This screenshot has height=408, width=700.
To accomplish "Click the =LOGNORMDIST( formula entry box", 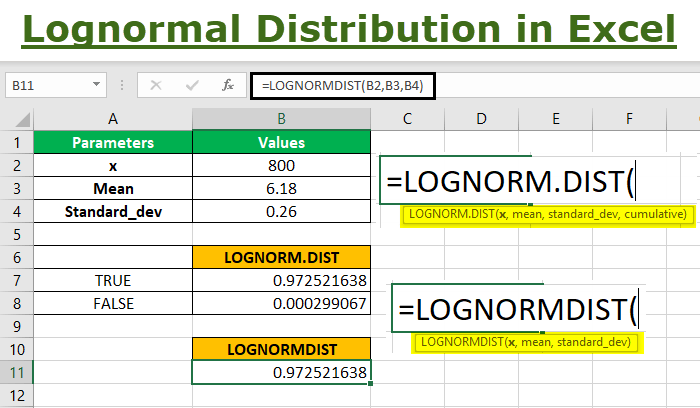I will coord(518,308).
